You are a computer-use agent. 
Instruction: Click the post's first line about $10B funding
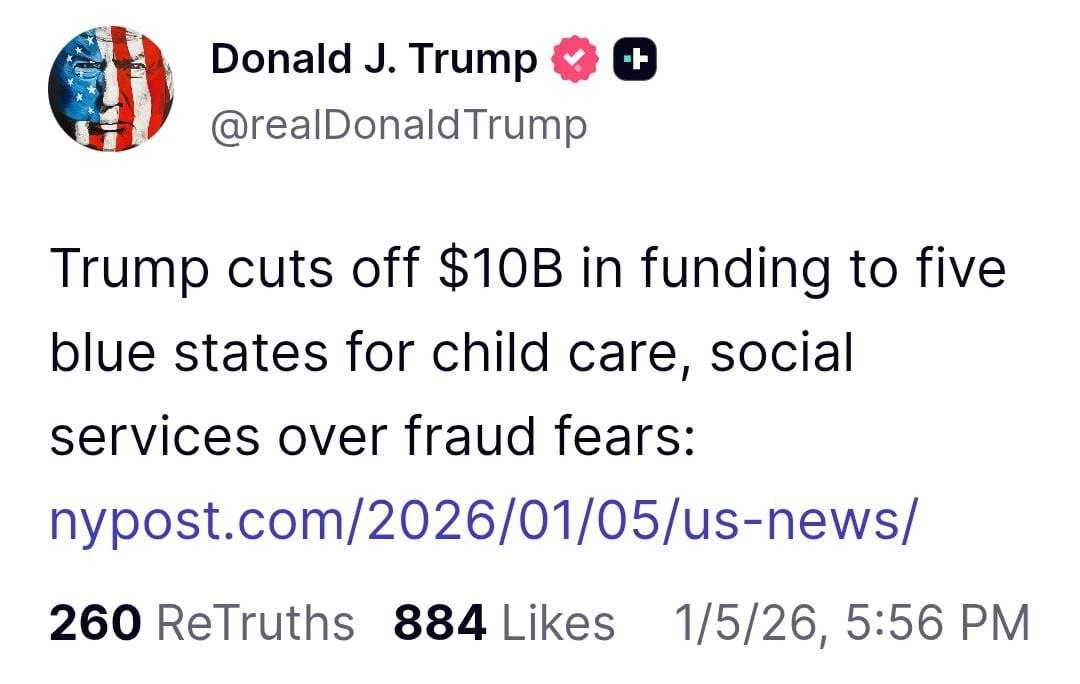tap(526, 270)
